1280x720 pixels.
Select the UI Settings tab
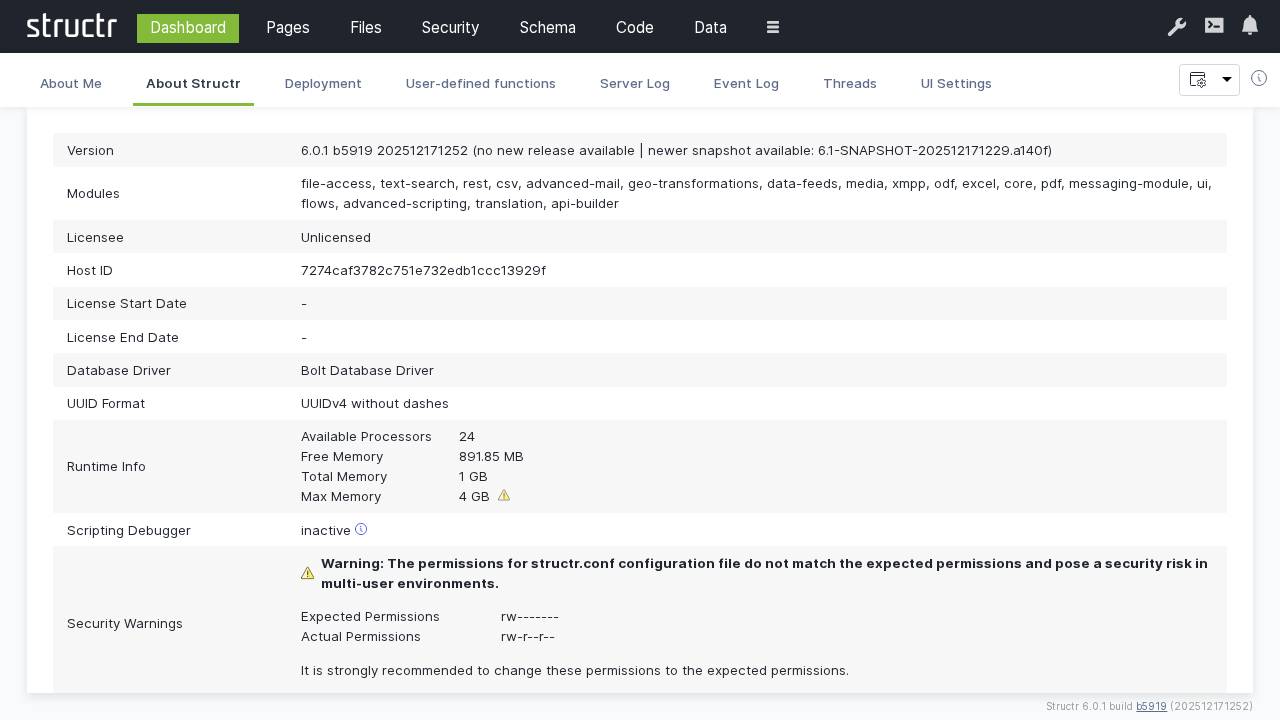point(956,84)
